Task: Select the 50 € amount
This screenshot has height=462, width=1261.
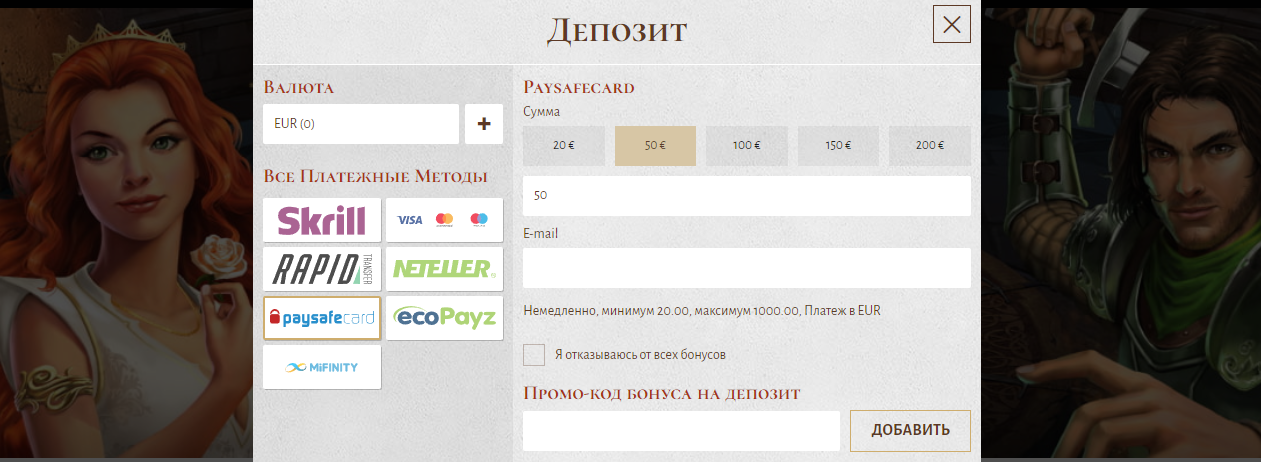Action: coord(655,146)
